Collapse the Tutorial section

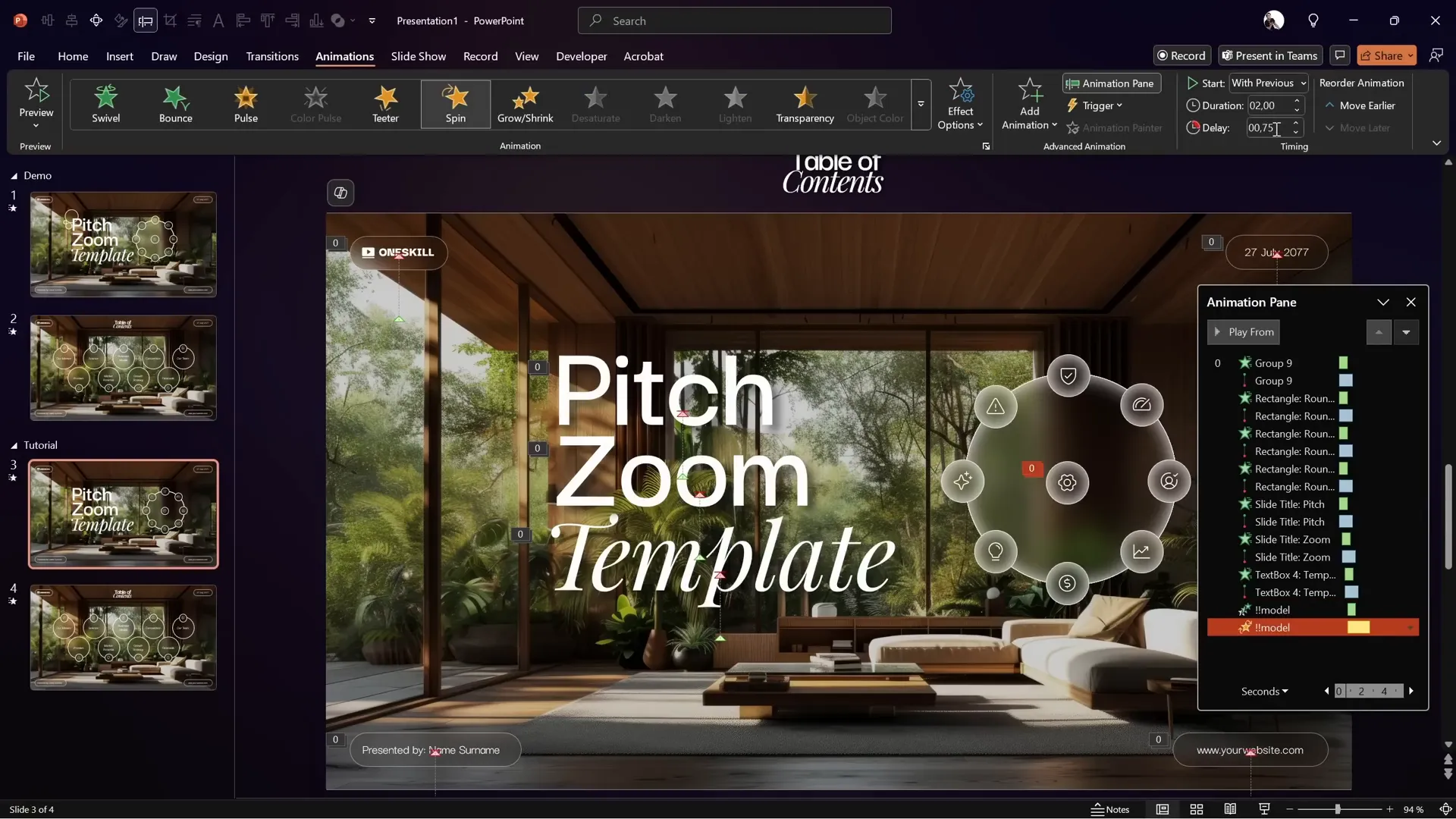14,446
